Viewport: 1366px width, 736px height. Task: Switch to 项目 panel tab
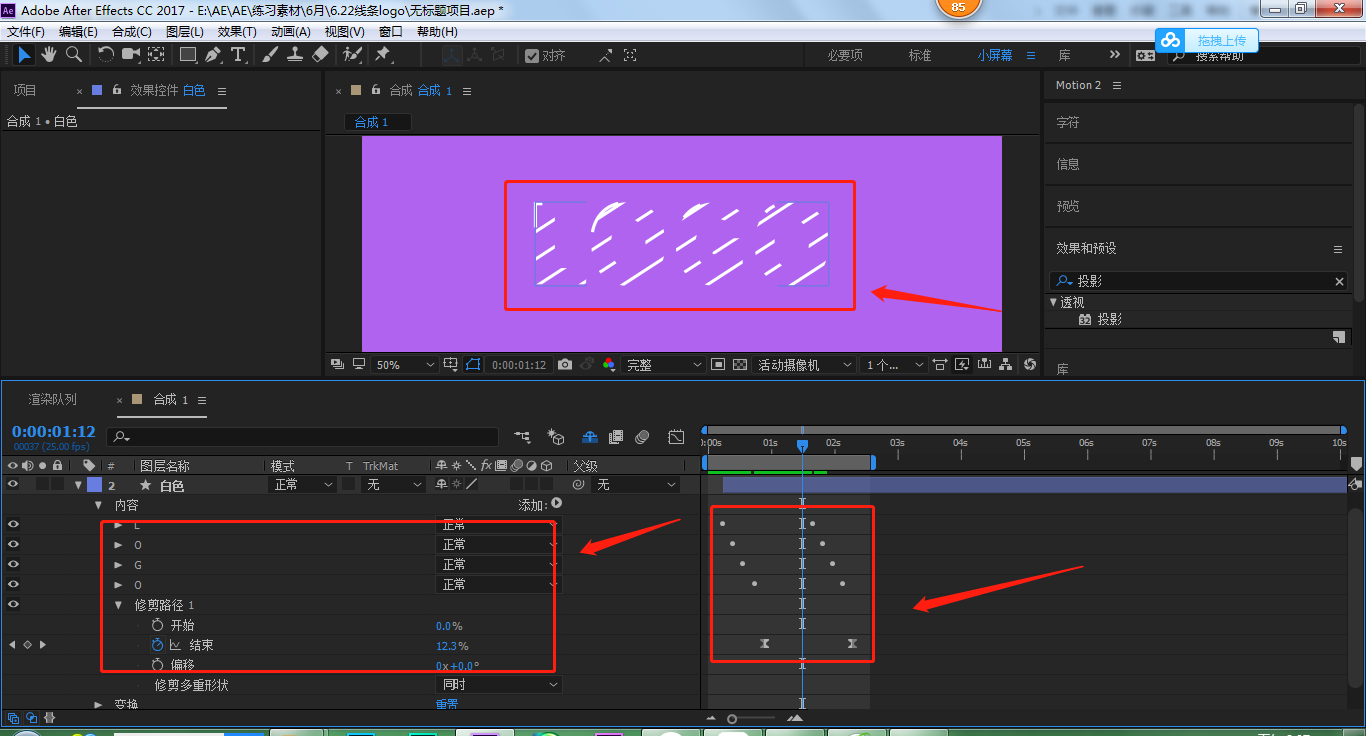(x=24, y=90)
